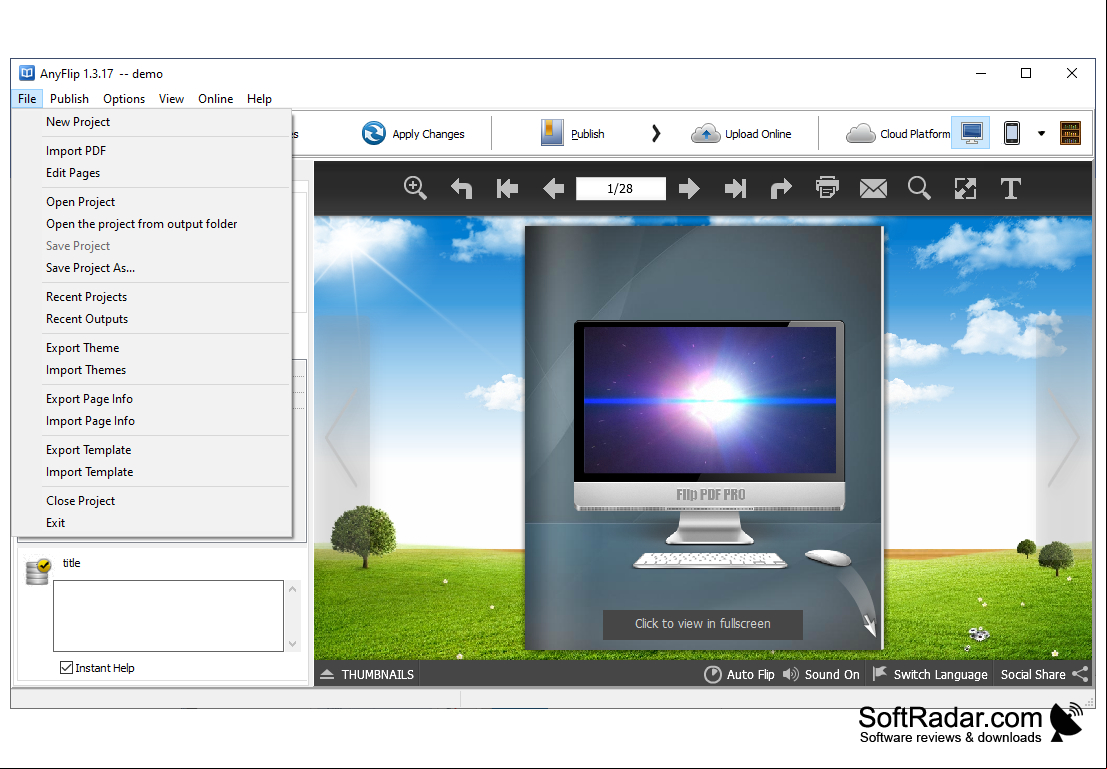Screen dimensions: 1107x769
Task: Click the text T icon
Action: 1011,189
